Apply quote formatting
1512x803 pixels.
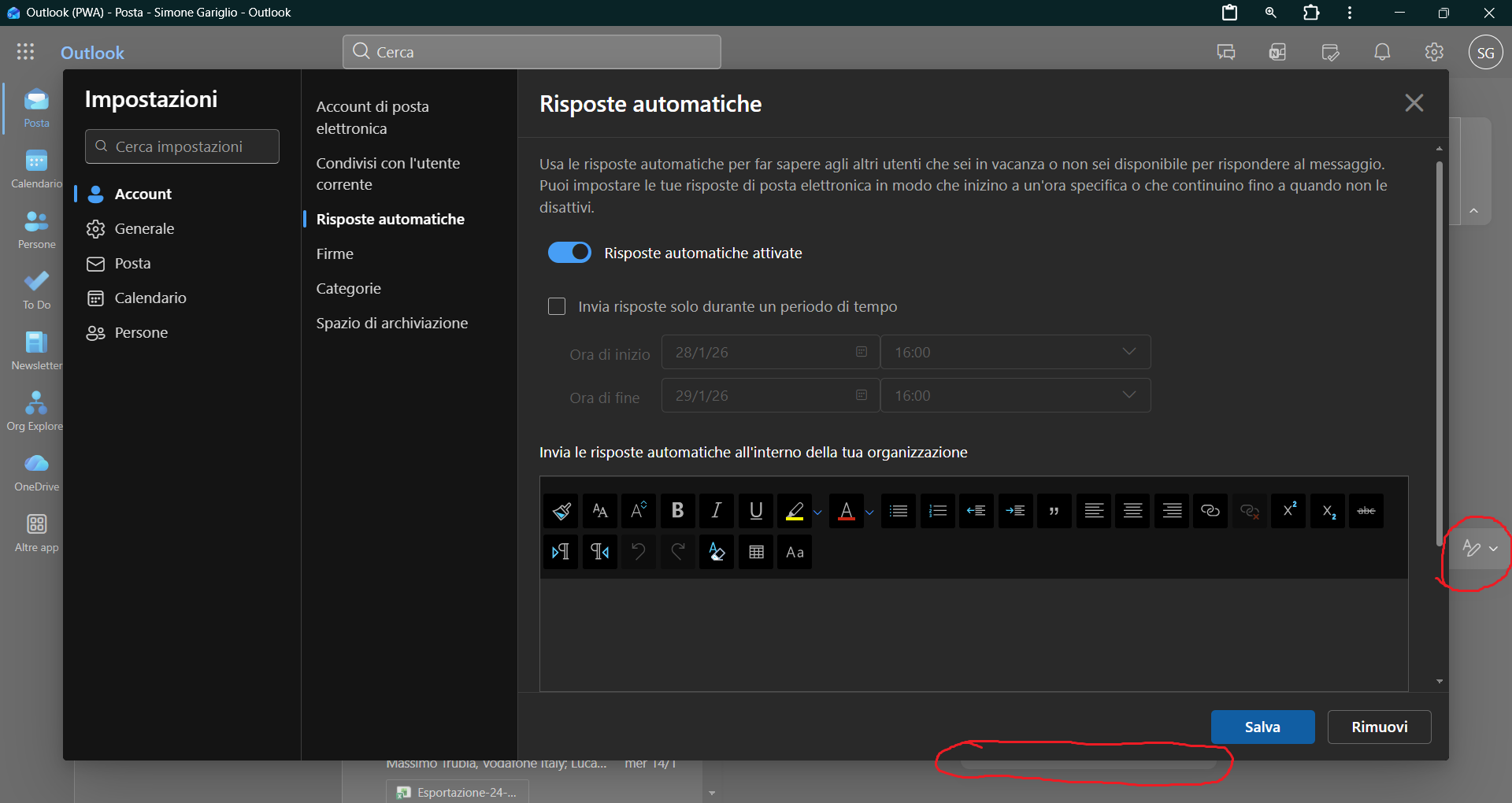(1054, 511)
